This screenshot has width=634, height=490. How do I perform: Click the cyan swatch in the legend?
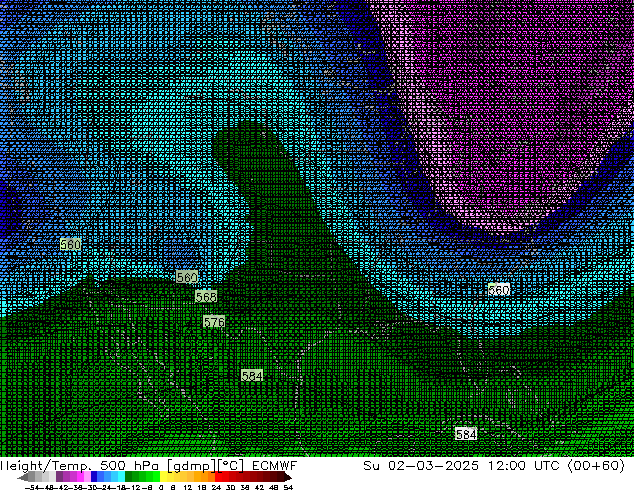click(x=121, y=476)
